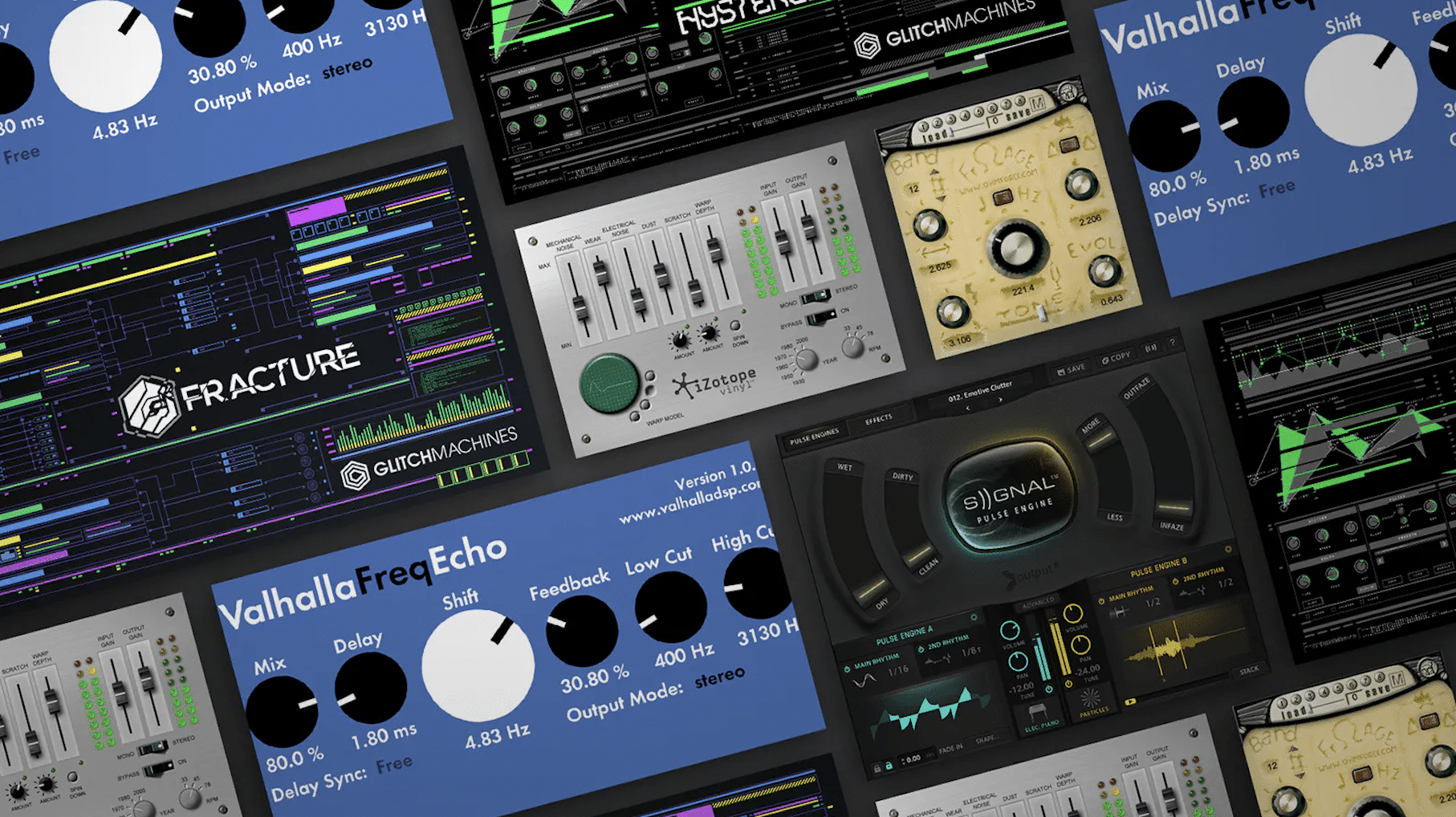This screenshot has height=817, width=1456.
Task: Go to next preset arrow in Signal
Action: (1000, 399)
